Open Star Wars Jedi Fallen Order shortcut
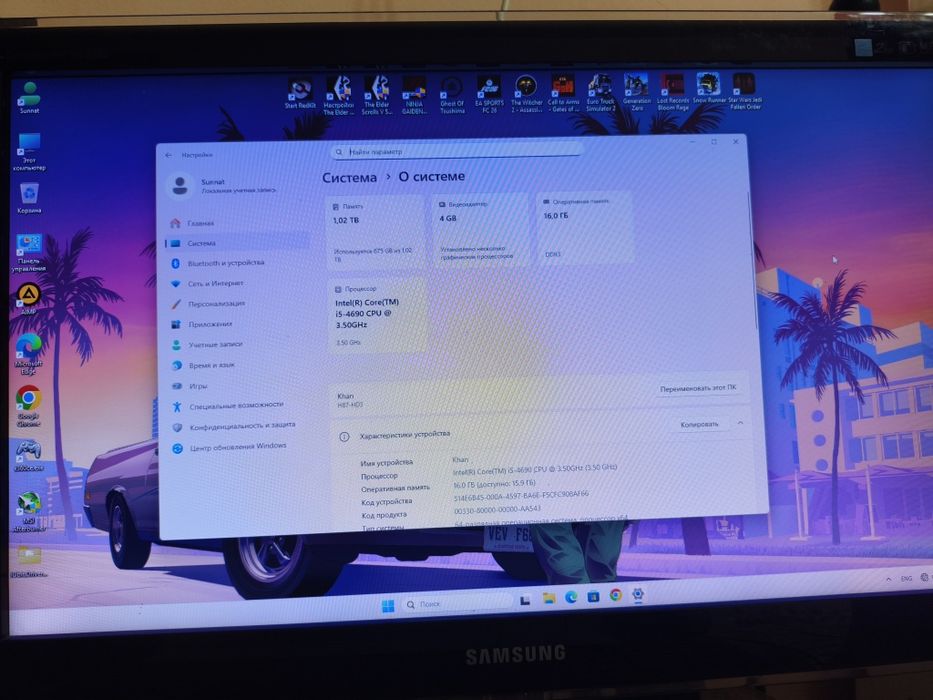 745,91
